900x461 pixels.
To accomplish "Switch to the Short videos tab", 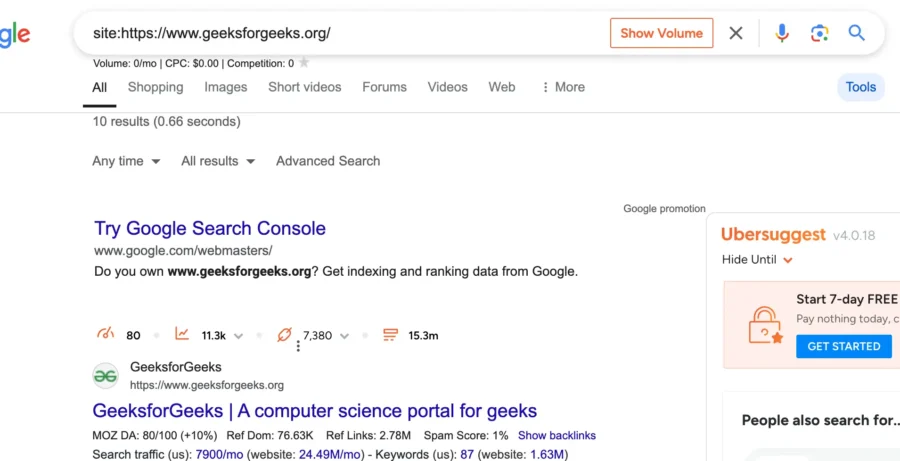I will point(305,87).
